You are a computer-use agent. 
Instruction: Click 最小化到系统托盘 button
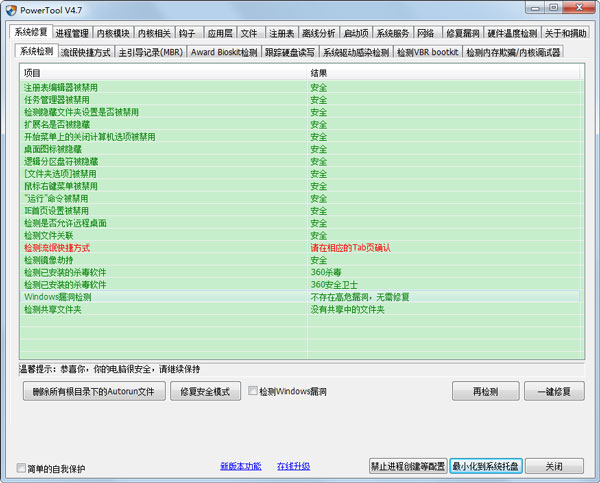pyautogui.click(x=485, y=466)
